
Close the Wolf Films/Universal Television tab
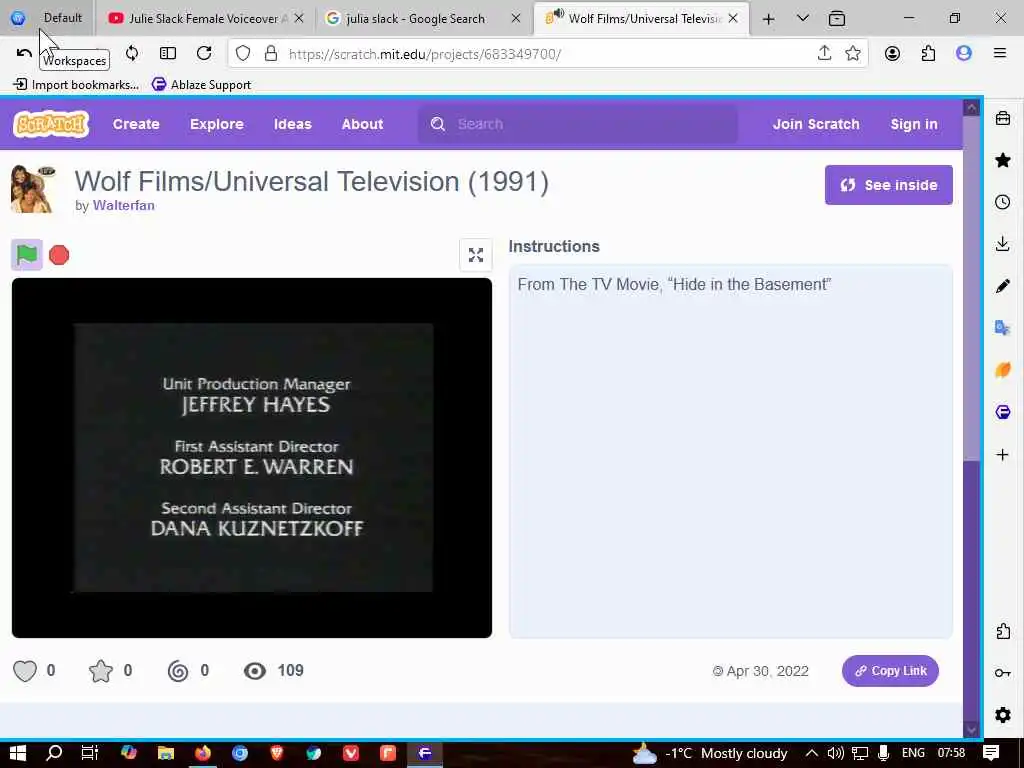click(x=733, y=18)
